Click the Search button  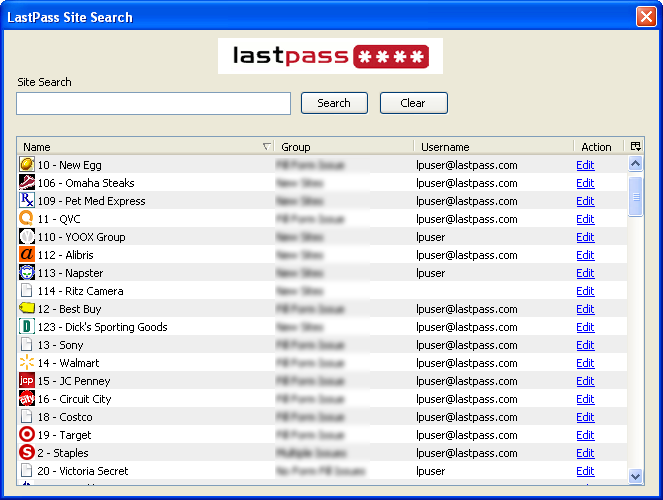[334, 103]
